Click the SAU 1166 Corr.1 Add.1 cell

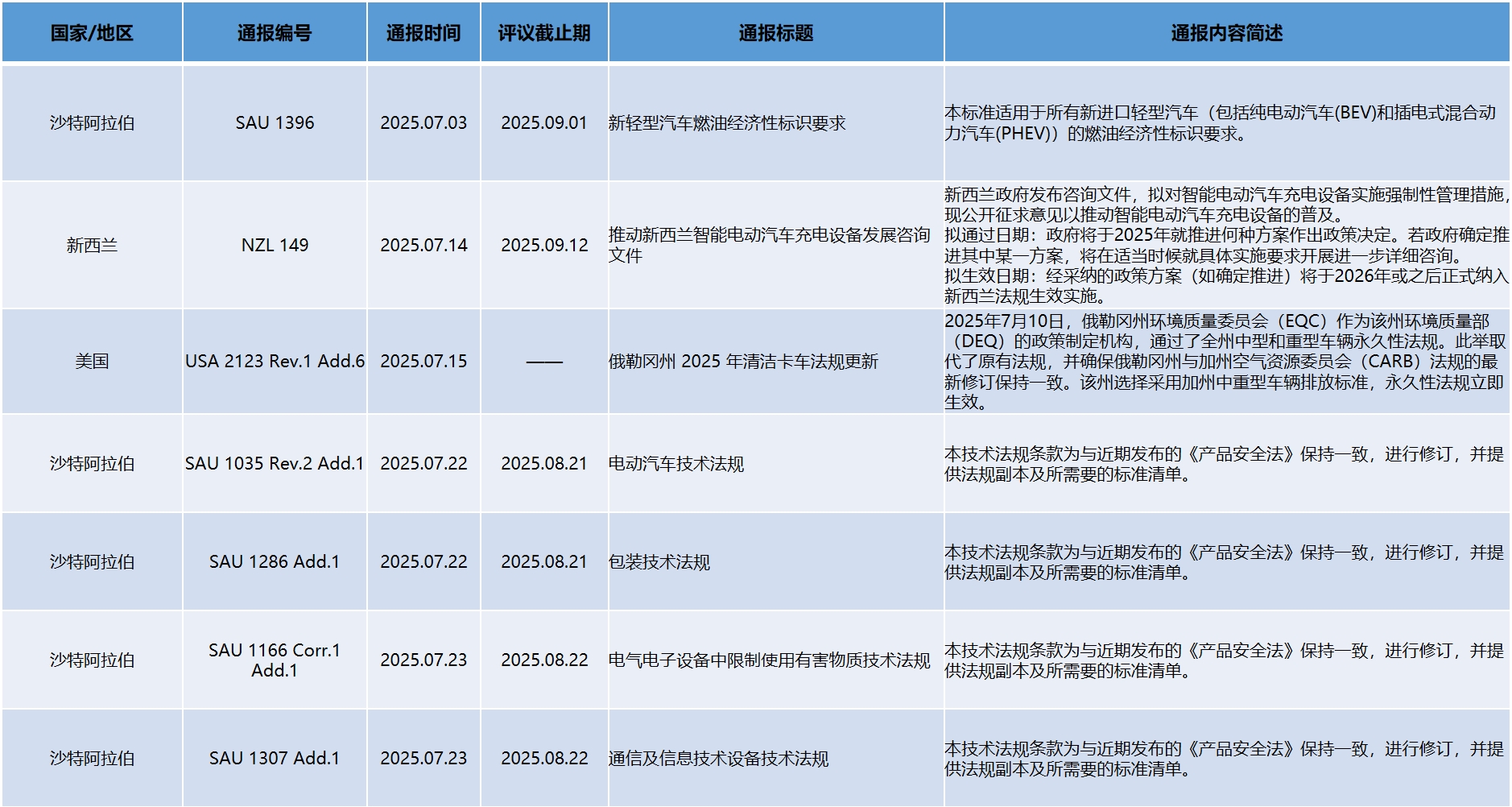point(275,660)
